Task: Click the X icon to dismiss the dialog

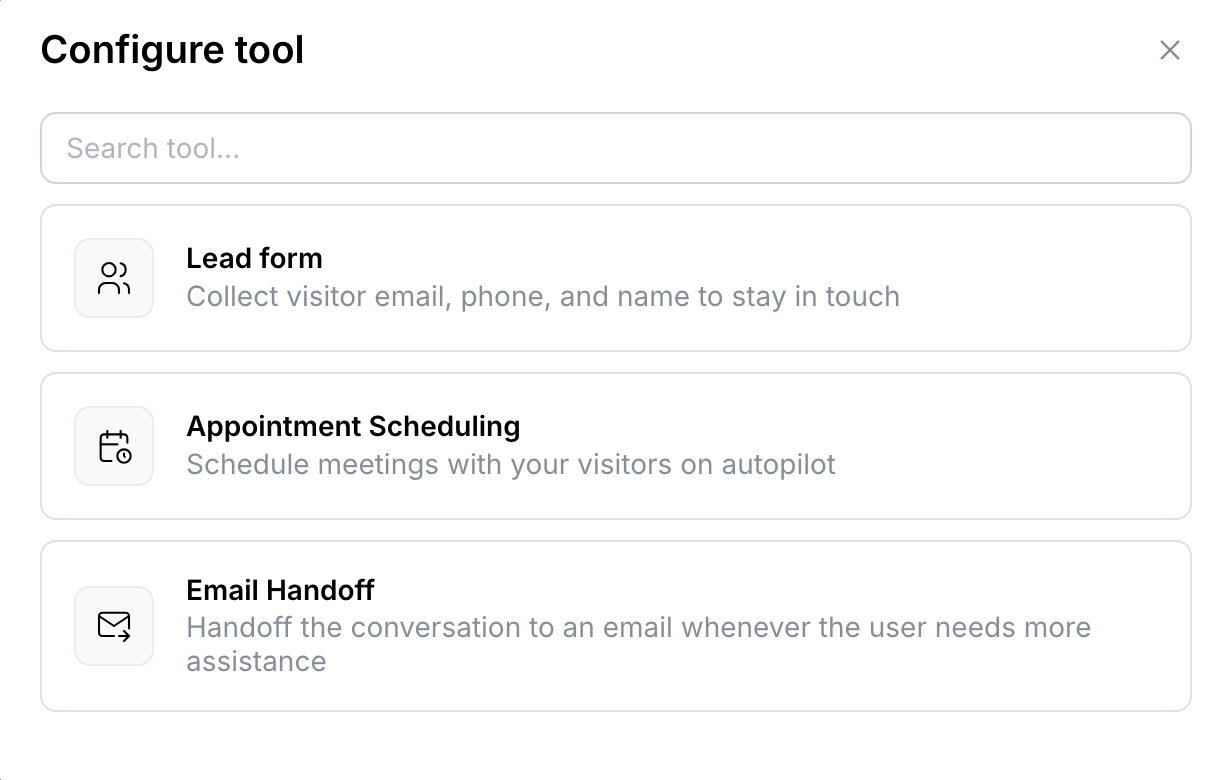Action: (x=1170, y=50)
